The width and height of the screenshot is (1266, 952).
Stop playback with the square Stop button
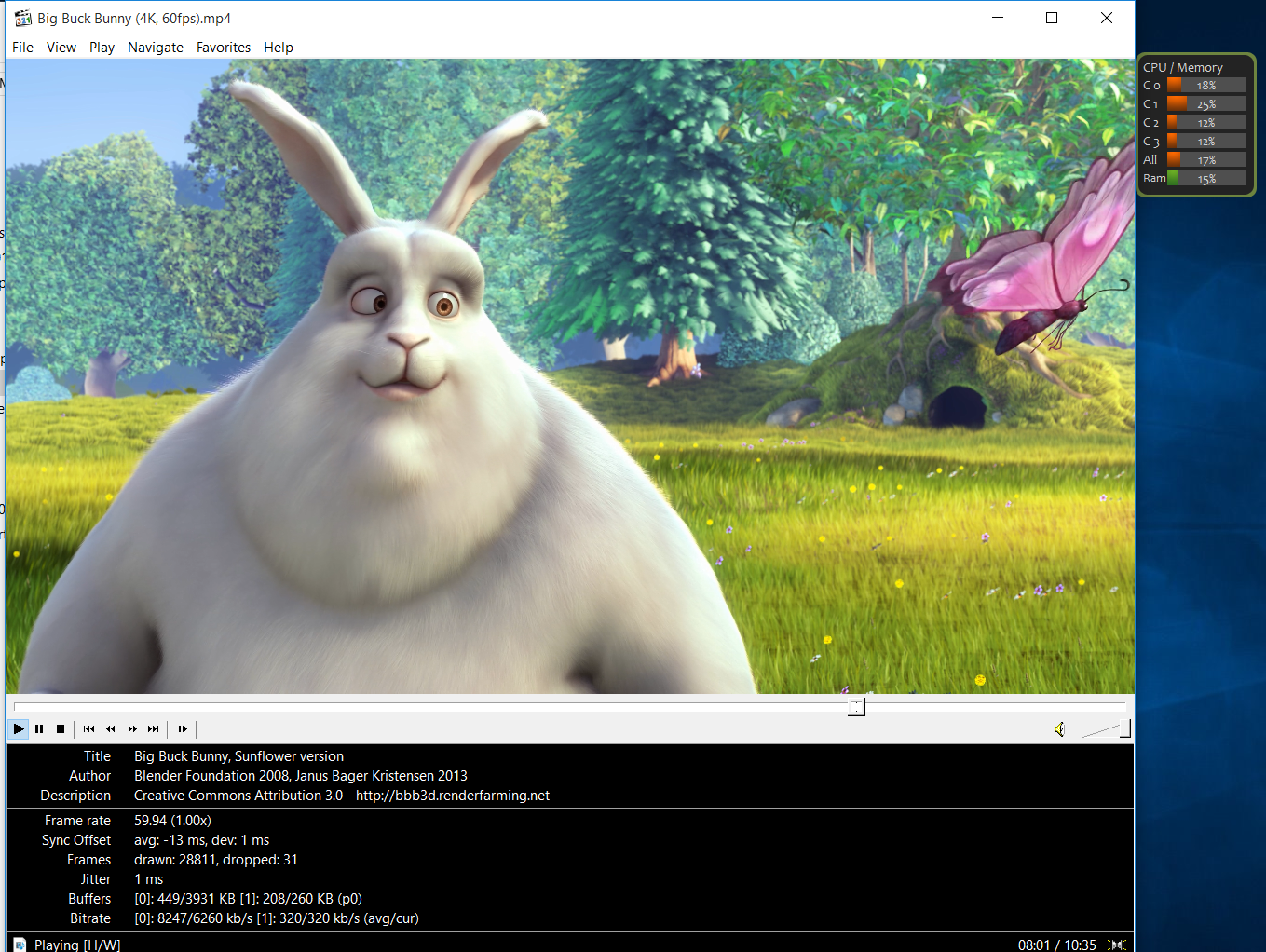point(61,728)
